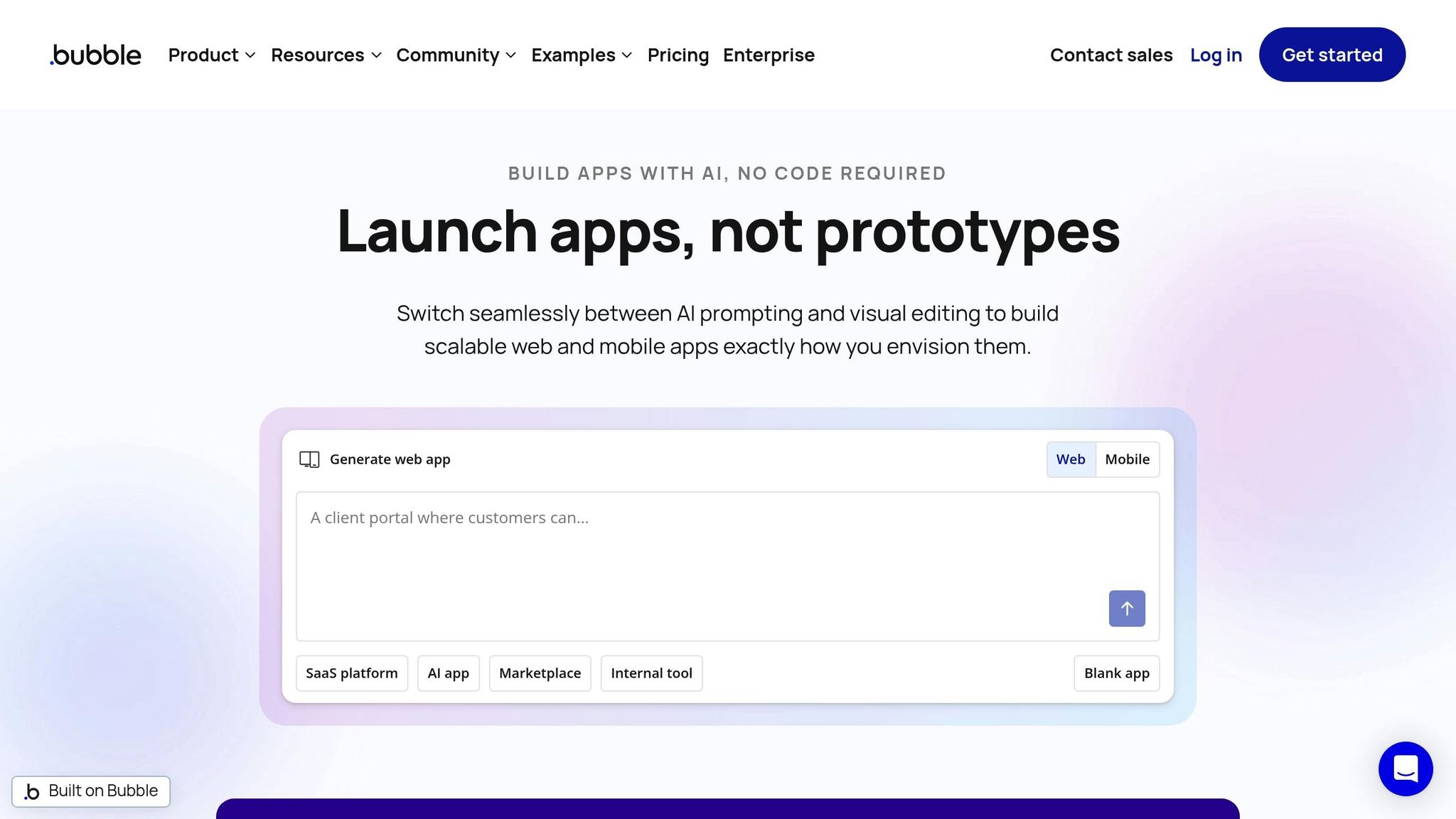This screenshot has height=819, width=1456.
Task: Open the Enterprise nav item
Action: (x=769, y=55)
